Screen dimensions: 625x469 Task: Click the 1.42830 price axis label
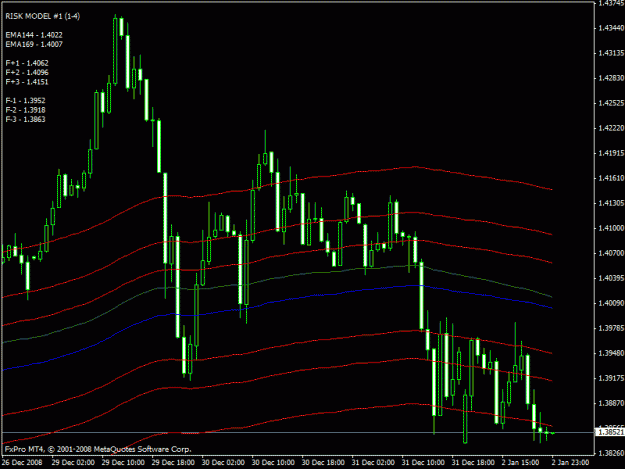click(x=611, y=78)
